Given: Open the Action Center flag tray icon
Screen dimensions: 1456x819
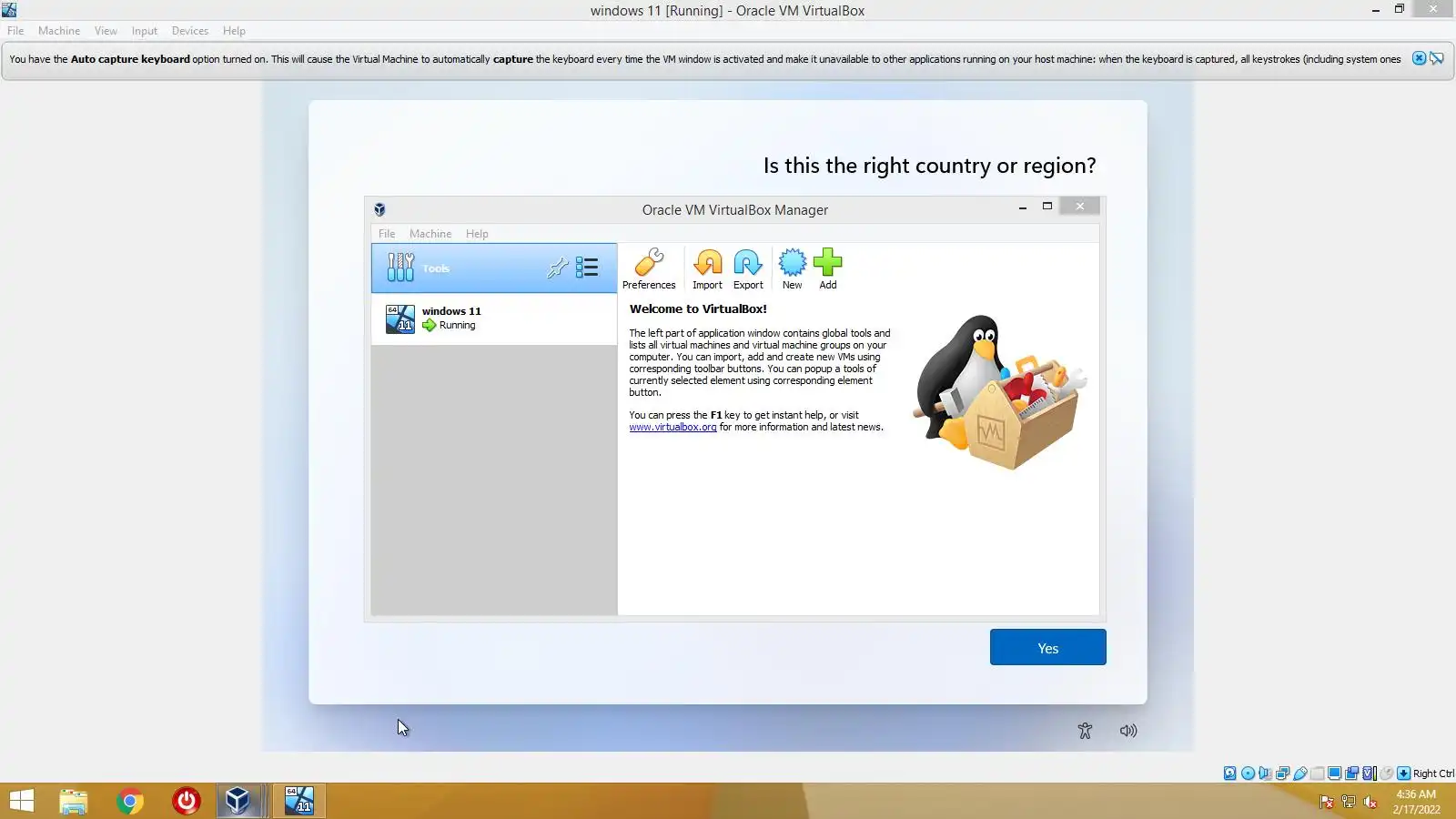Looking at the screenshot, I should pos(1327,802).
